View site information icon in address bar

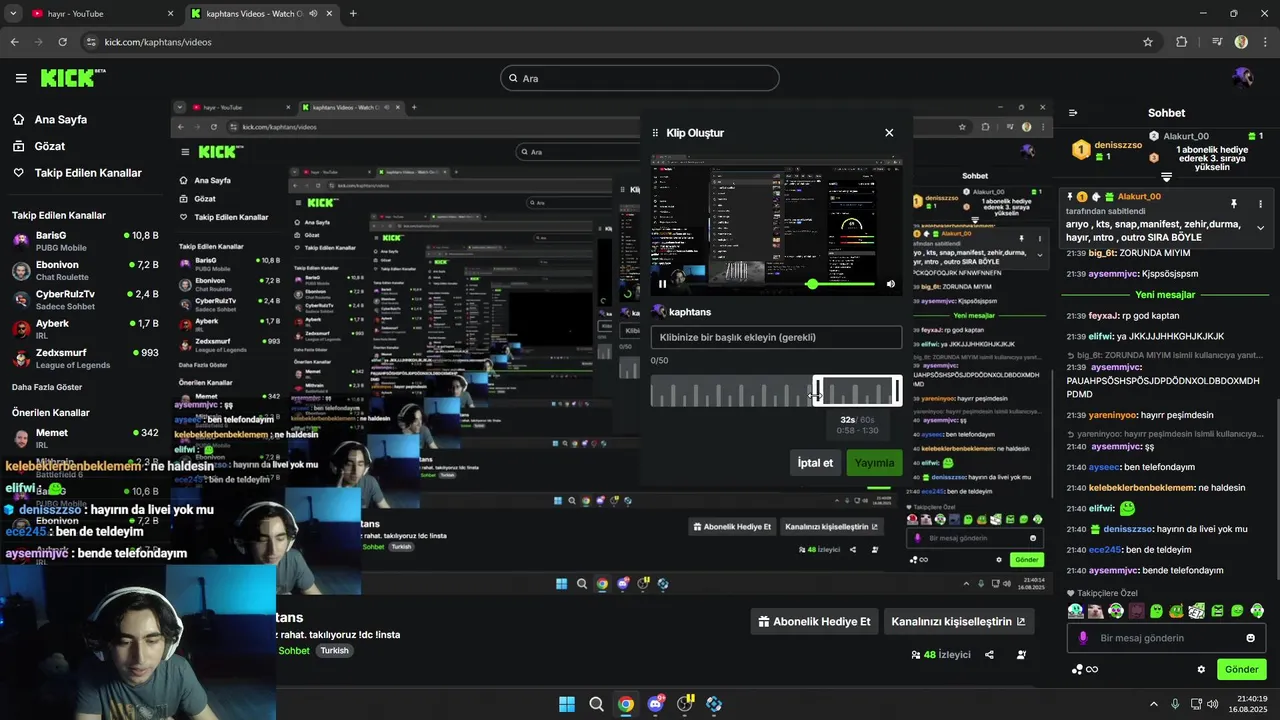coord(92,42)
